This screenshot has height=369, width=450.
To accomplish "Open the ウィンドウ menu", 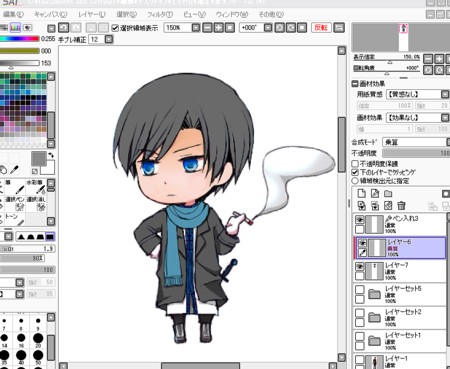I will (232, 15).
